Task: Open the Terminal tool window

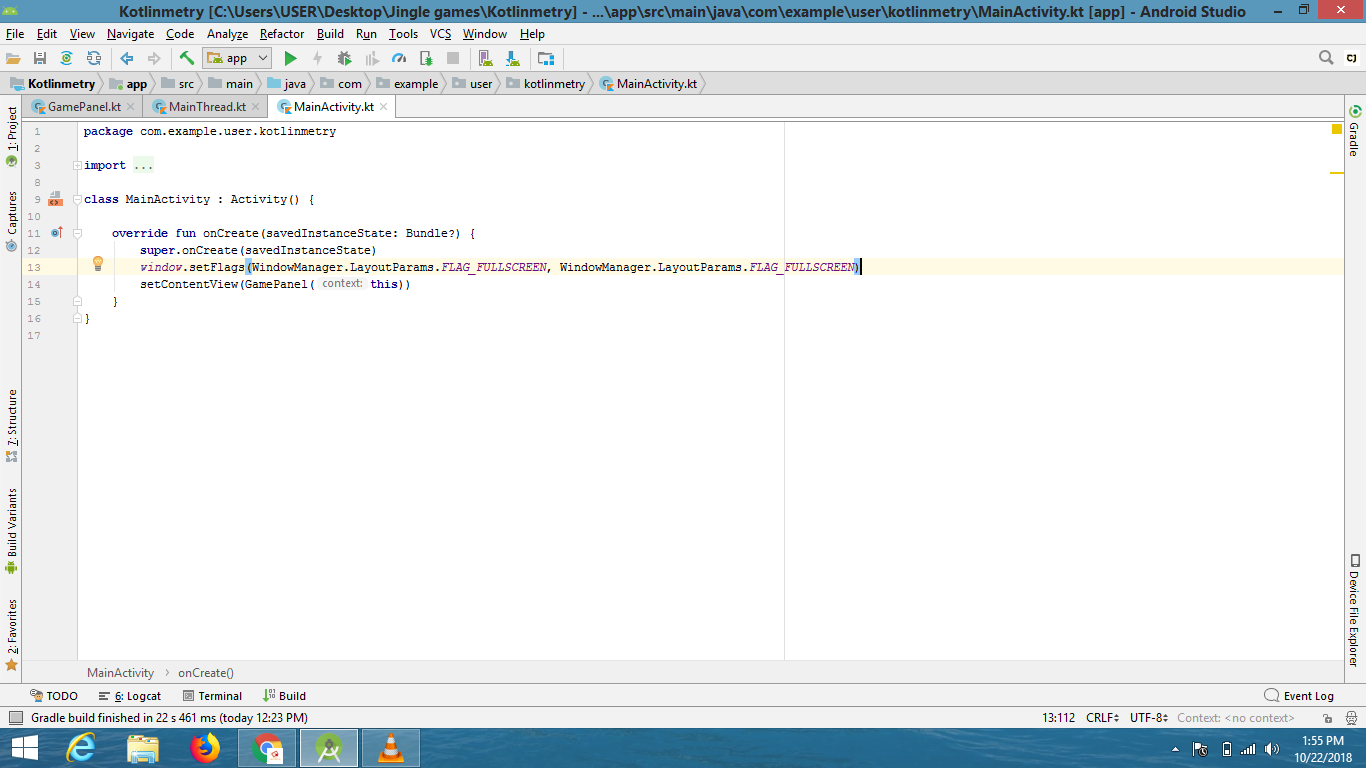Action: 212,695
